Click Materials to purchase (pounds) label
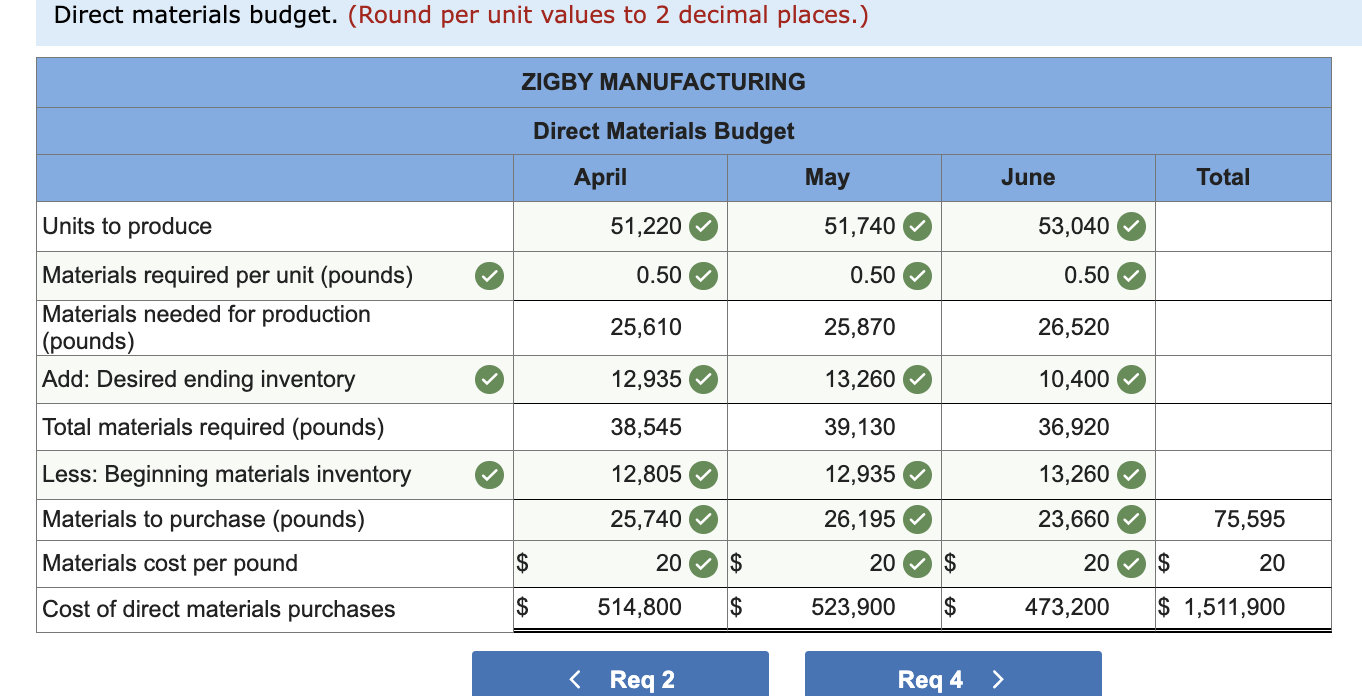The image size is (1362, 696). click(203, 519)
